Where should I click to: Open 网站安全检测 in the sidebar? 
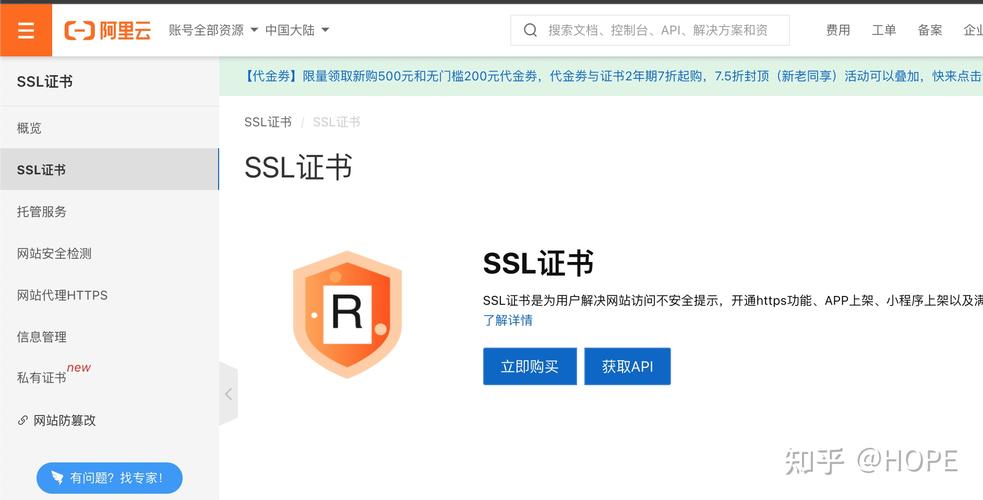click(109, 253)
